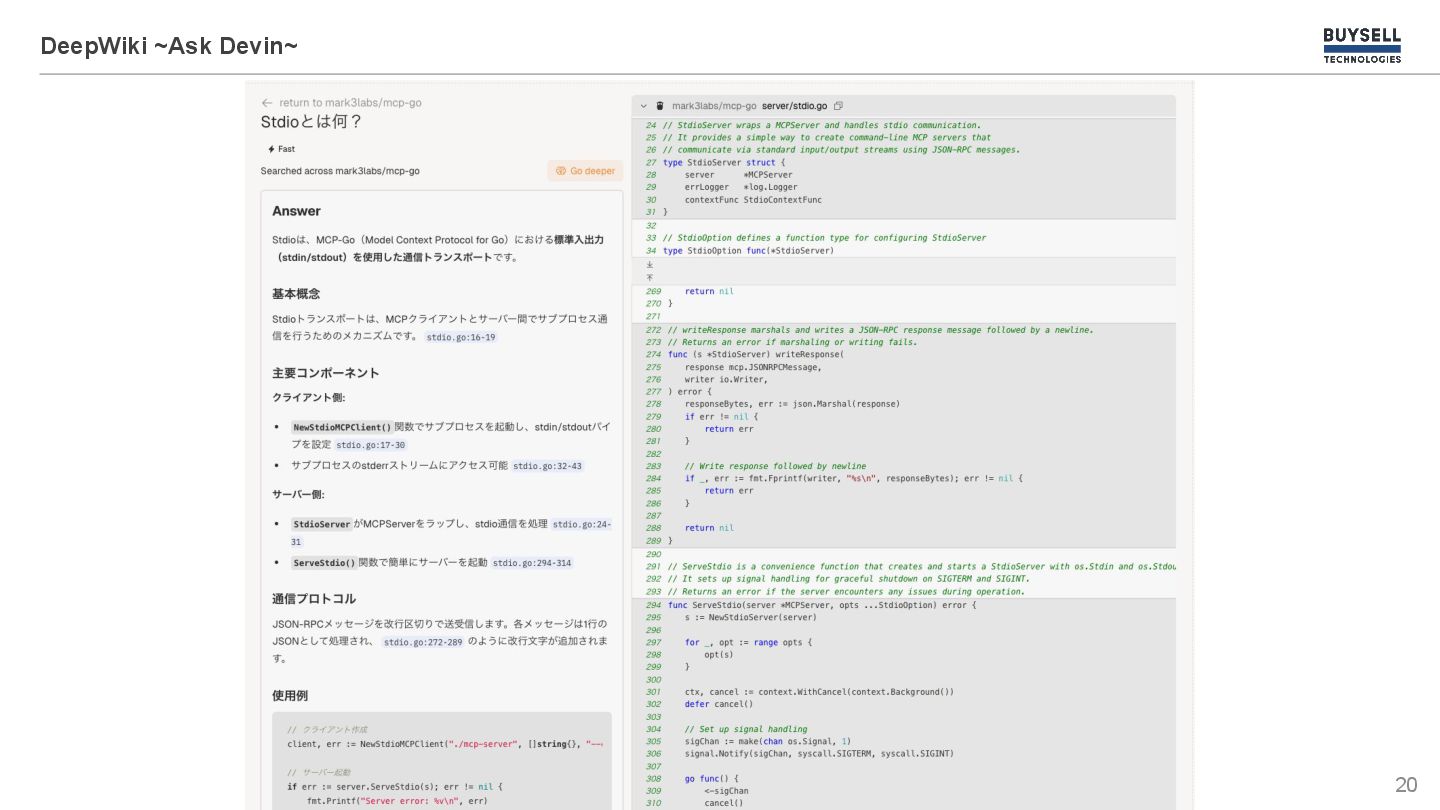Click the ServeStdio() inline code label
This screenshot has width=1440, height=810.
324,563
